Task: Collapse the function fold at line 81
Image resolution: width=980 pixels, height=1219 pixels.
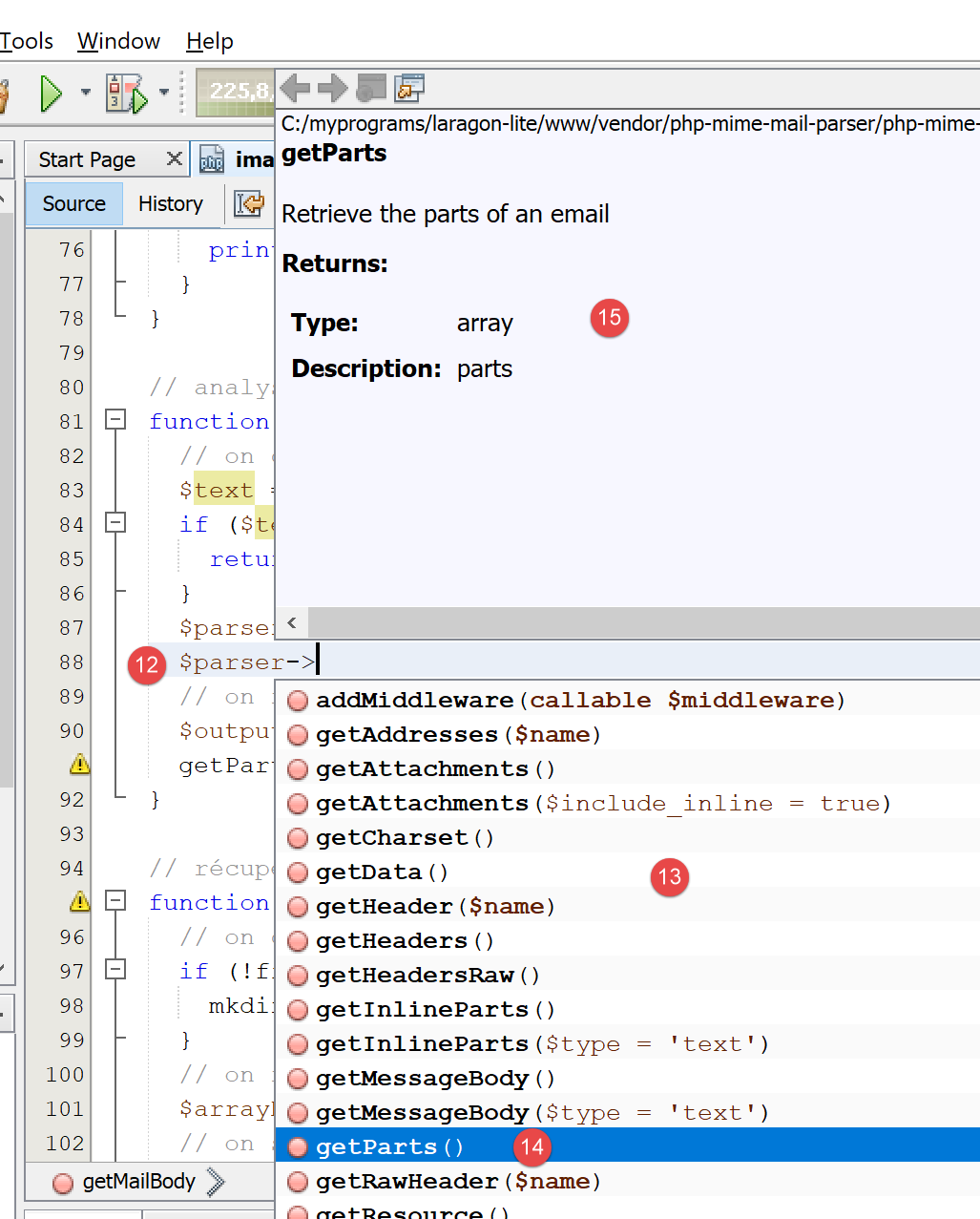Action: 115,420
